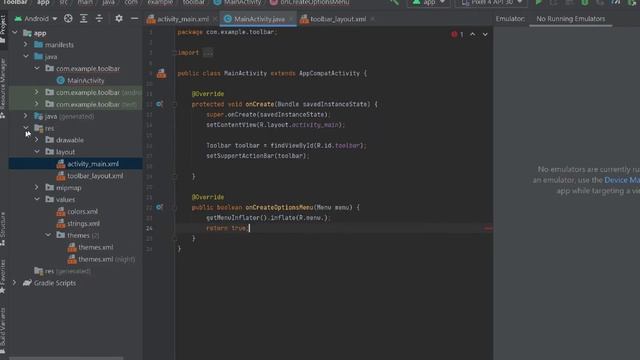Viewport: 640px width, 360px height.
Task: Go to previous highlighted error arrow
Action: [473, 35]
